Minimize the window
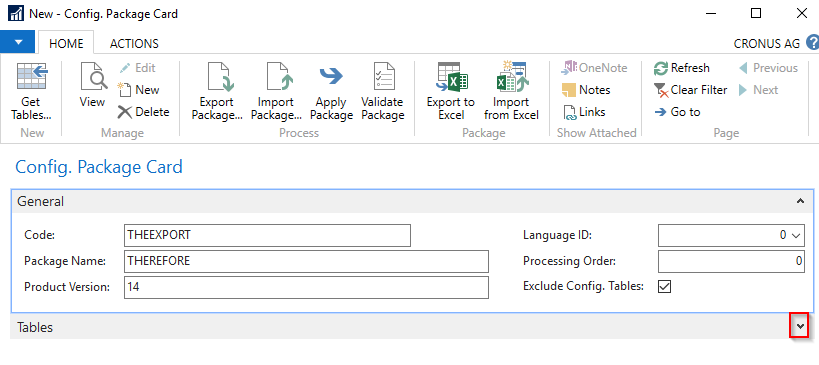This screenshot has height=365, width=819. [711, 14]
